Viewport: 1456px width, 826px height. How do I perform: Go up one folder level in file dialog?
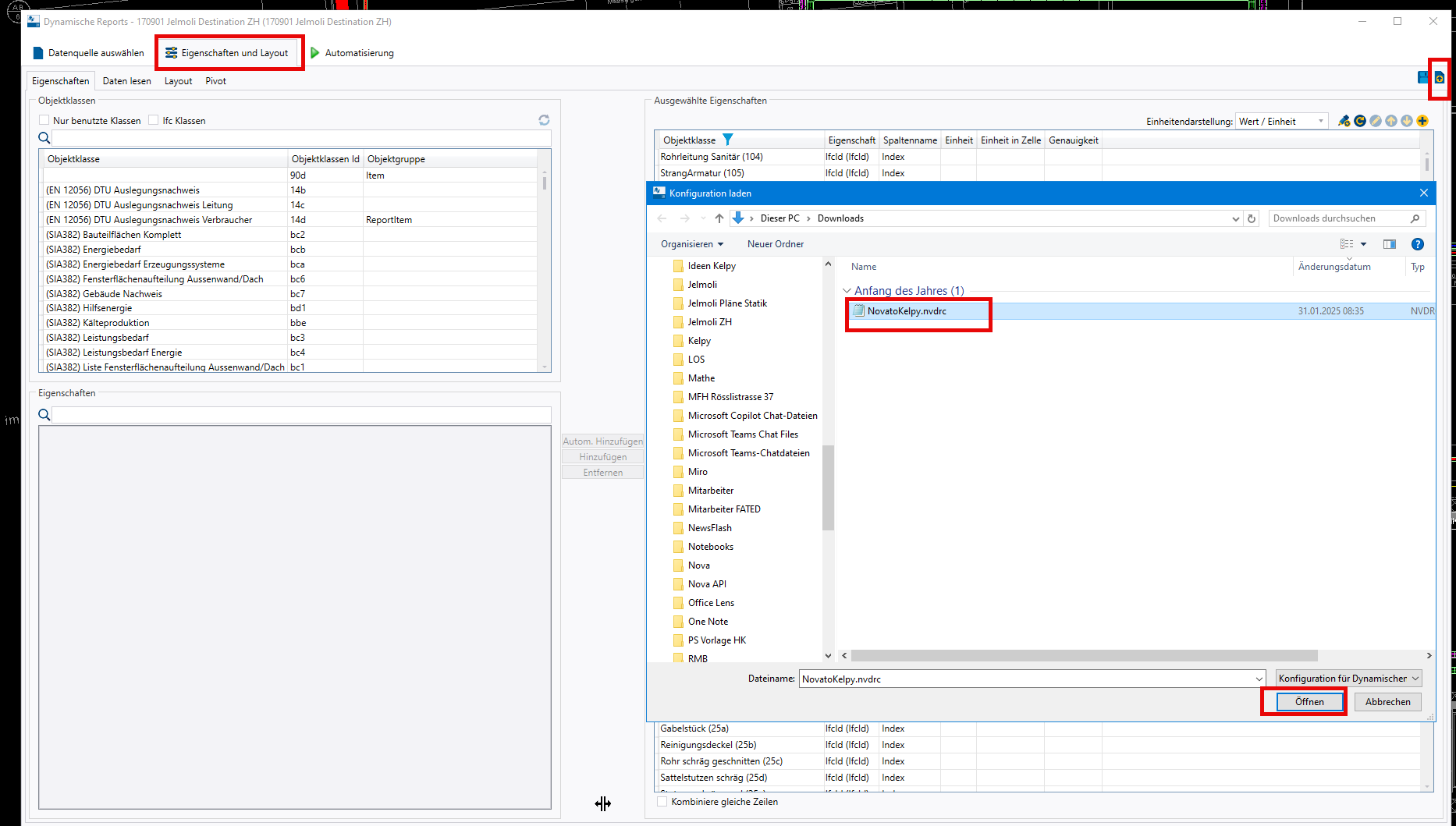coord(719,218)
